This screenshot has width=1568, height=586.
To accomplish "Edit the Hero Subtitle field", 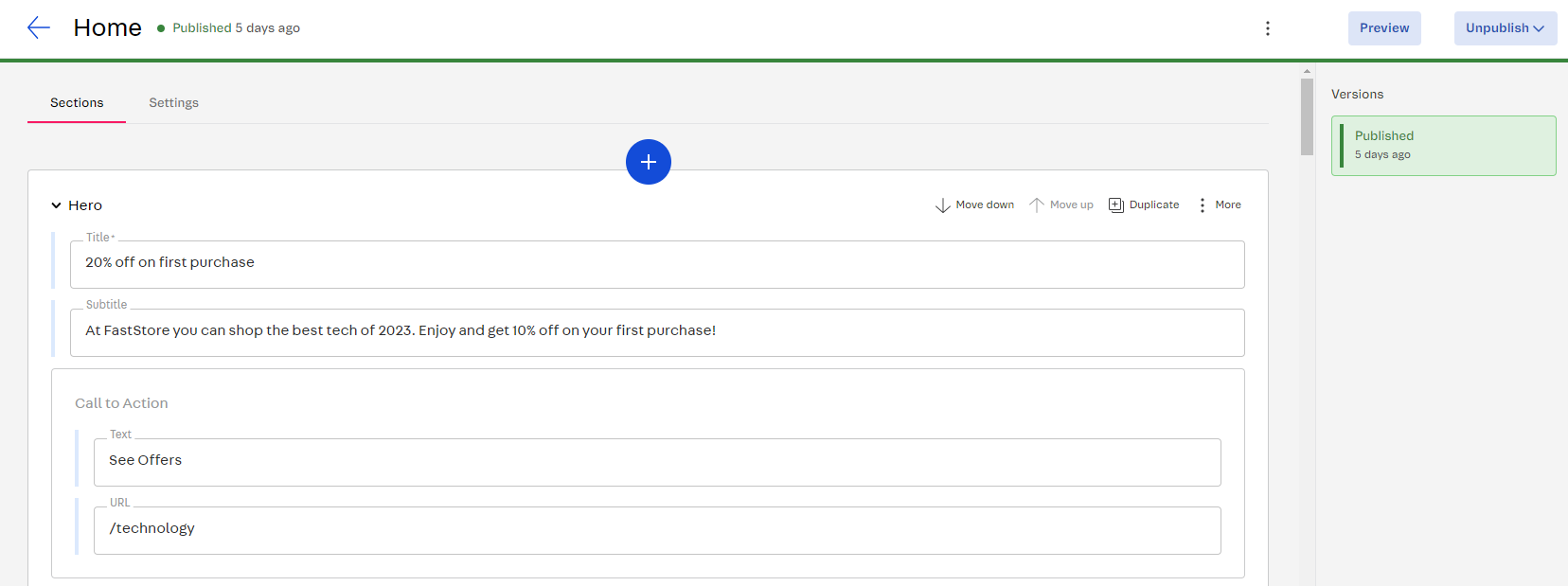I will pos(657,332).
